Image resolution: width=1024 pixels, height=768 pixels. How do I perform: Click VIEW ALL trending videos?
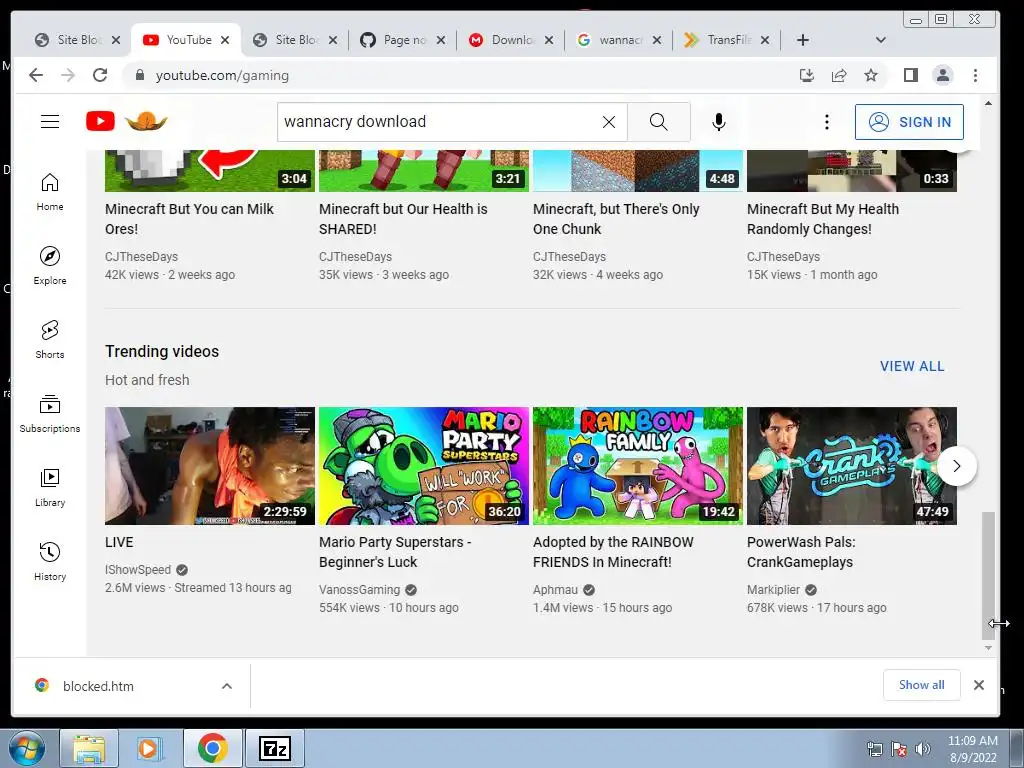912,366
